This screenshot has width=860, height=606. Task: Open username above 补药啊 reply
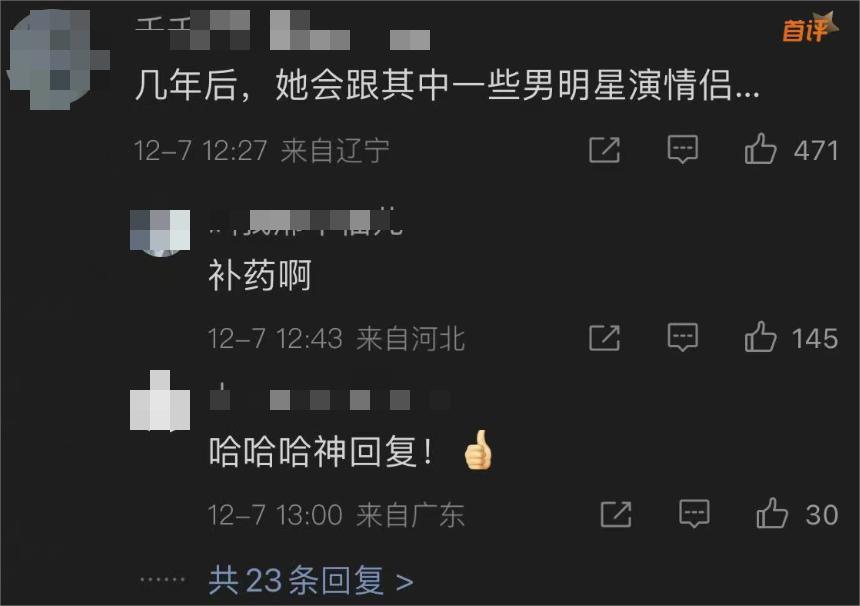coord(306,222)
